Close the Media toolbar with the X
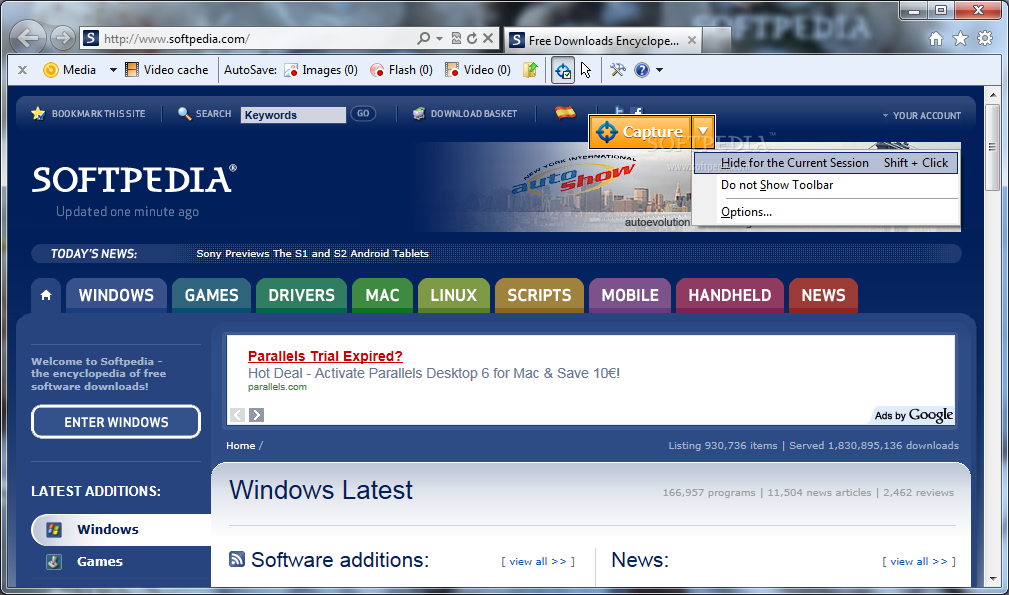The image size is (1009, 595). point(23,69)
